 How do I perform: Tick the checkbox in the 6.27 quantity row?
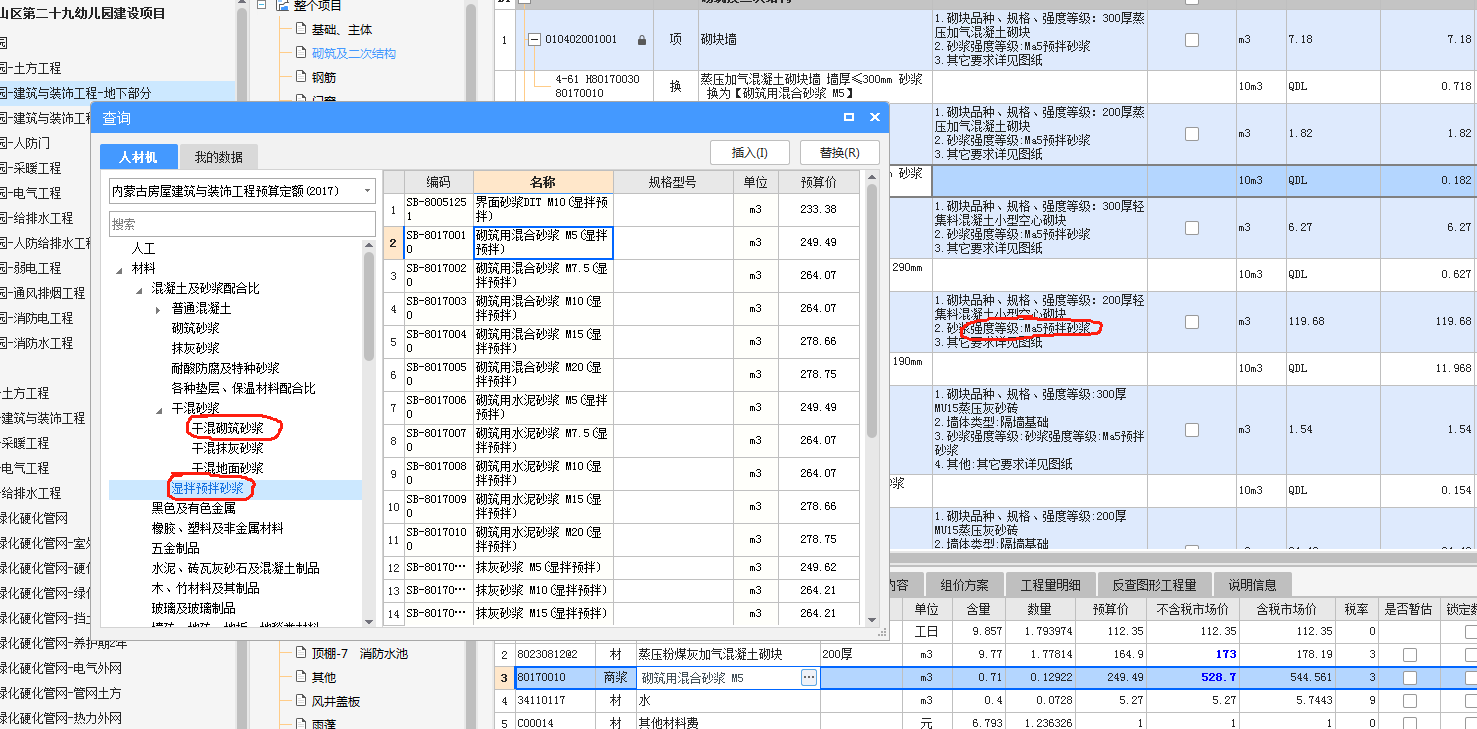tap(1191, 227)
